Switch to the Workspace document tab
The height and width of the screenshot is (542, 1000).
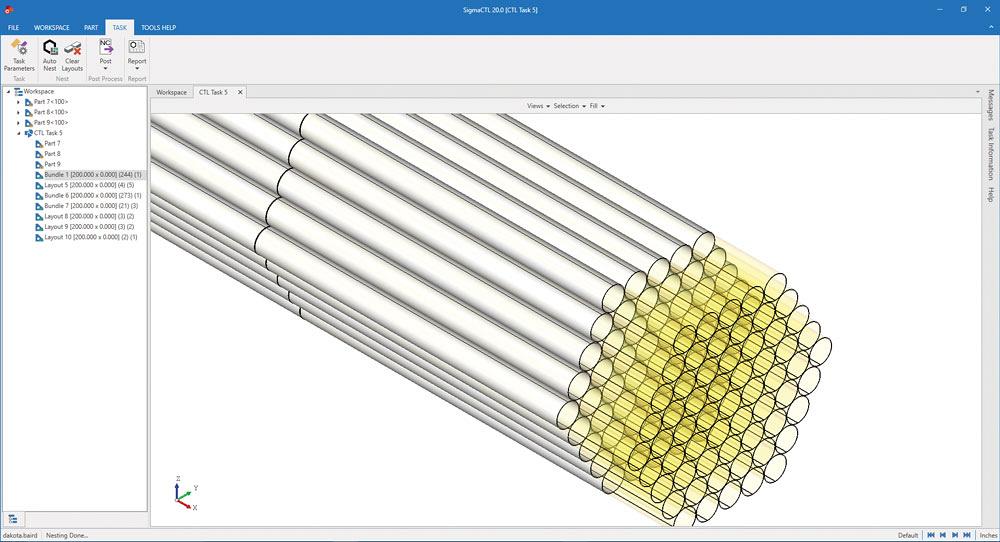[x=171, y=92]
